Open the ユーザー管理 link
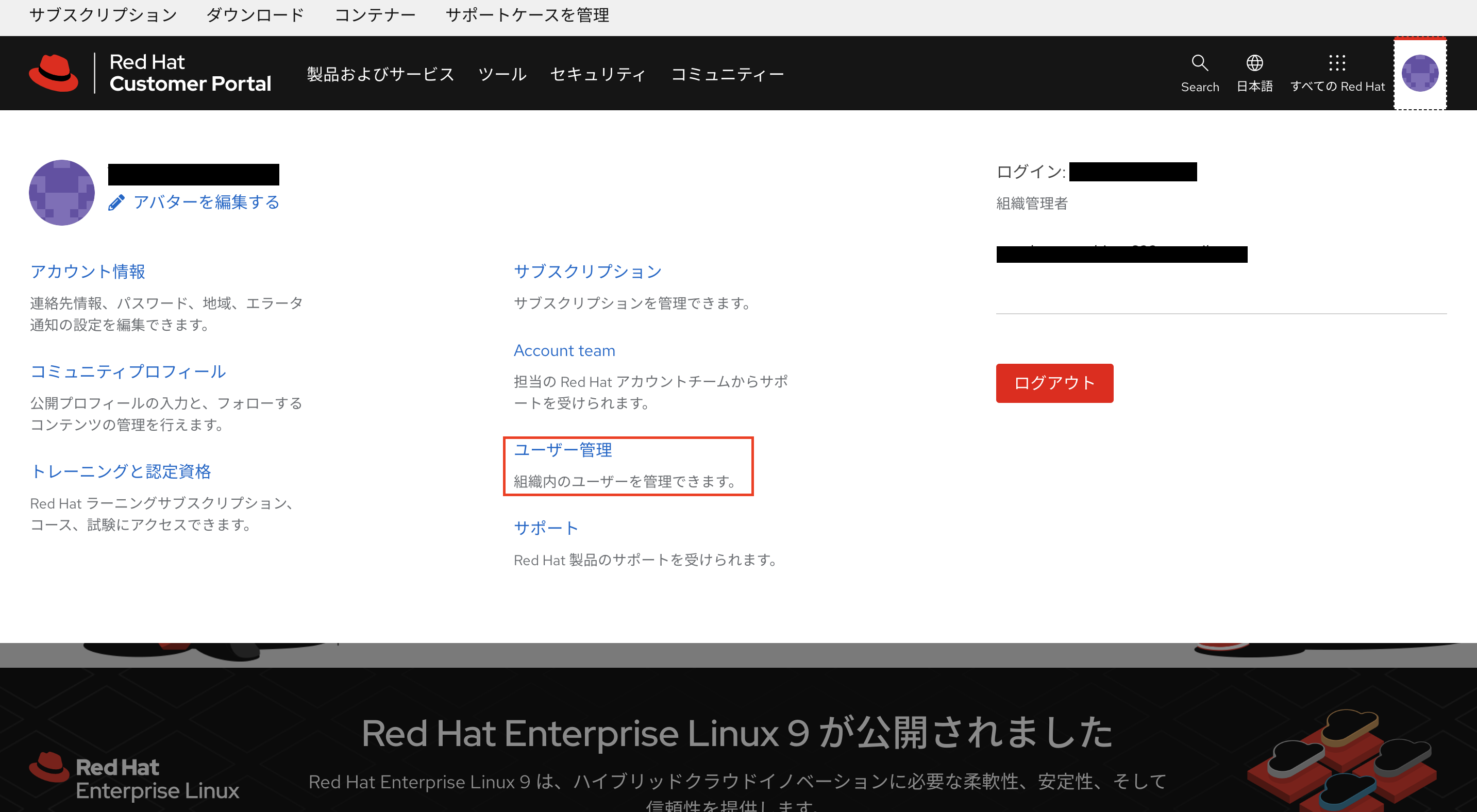Viewport: 1477px width, 812px height. [x=562, y=450]
